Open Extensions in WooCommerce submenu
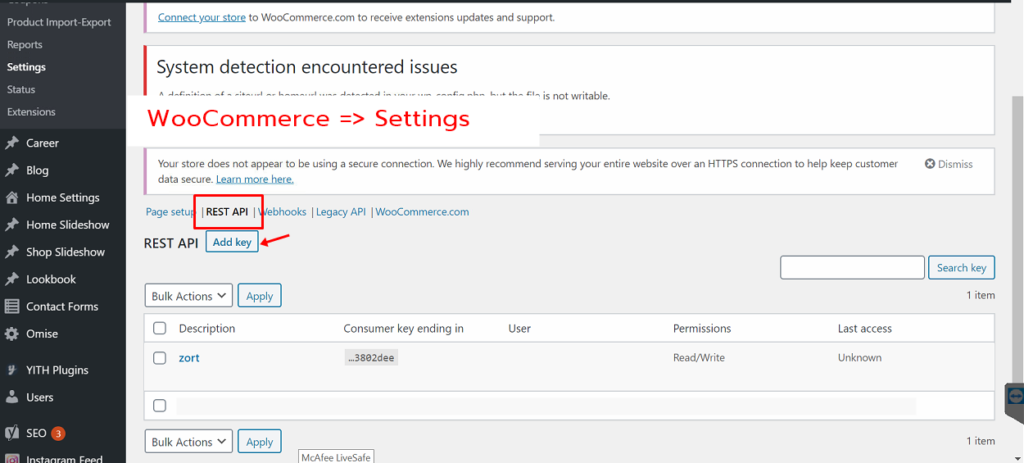This screenshot has height=463, width=1024. pos(31,112)
